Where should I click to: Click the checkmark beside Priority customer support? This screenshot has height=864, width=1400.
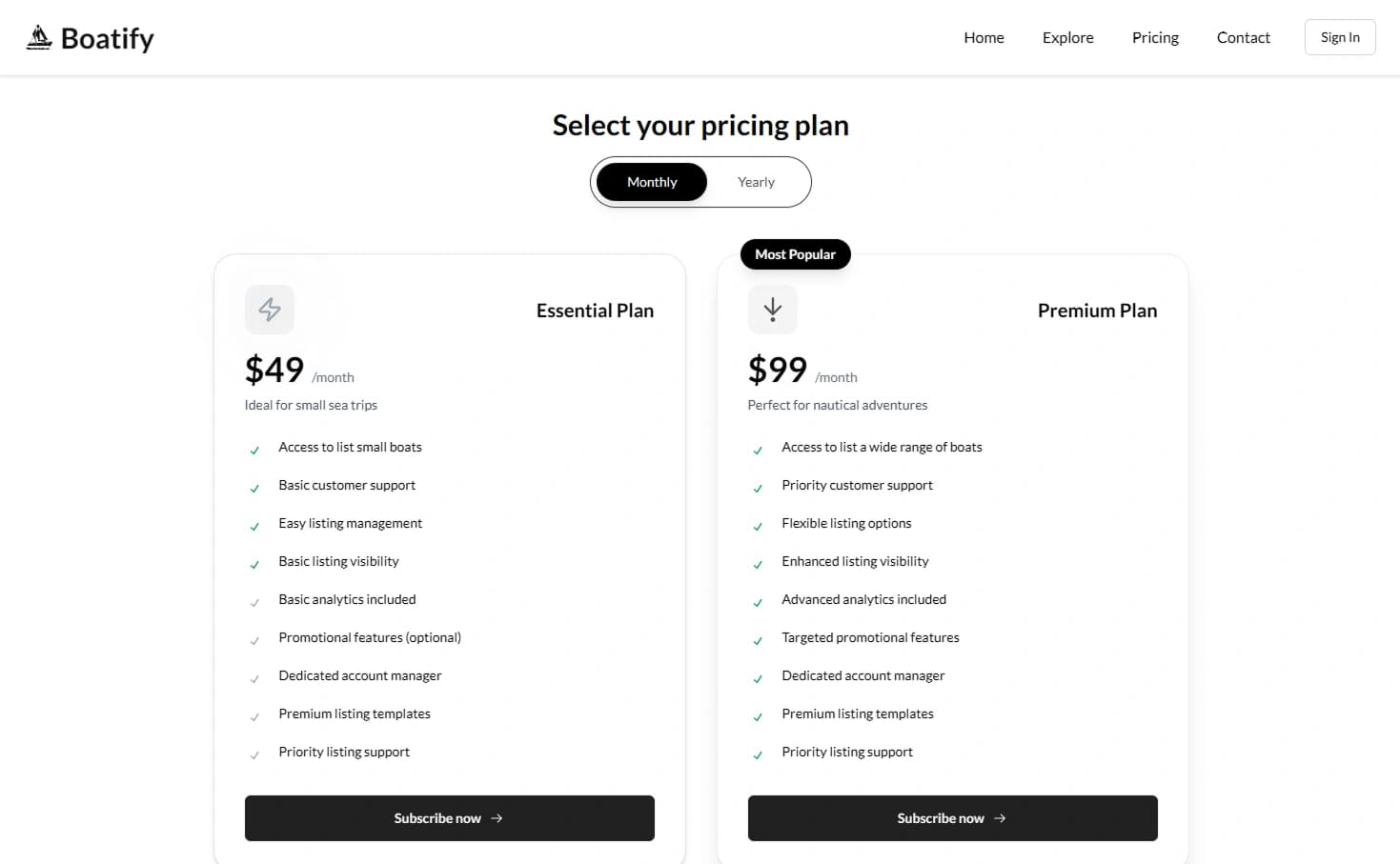(x=758, y=488)
